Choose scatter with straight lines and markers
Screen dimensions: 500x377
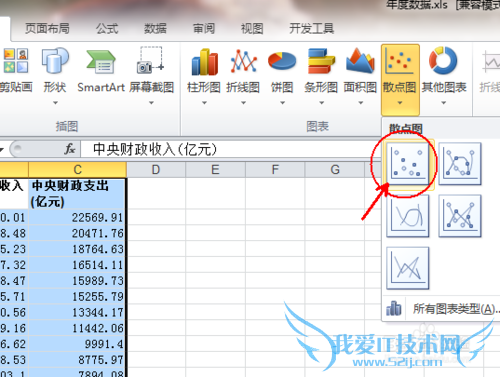pos(460,216)
